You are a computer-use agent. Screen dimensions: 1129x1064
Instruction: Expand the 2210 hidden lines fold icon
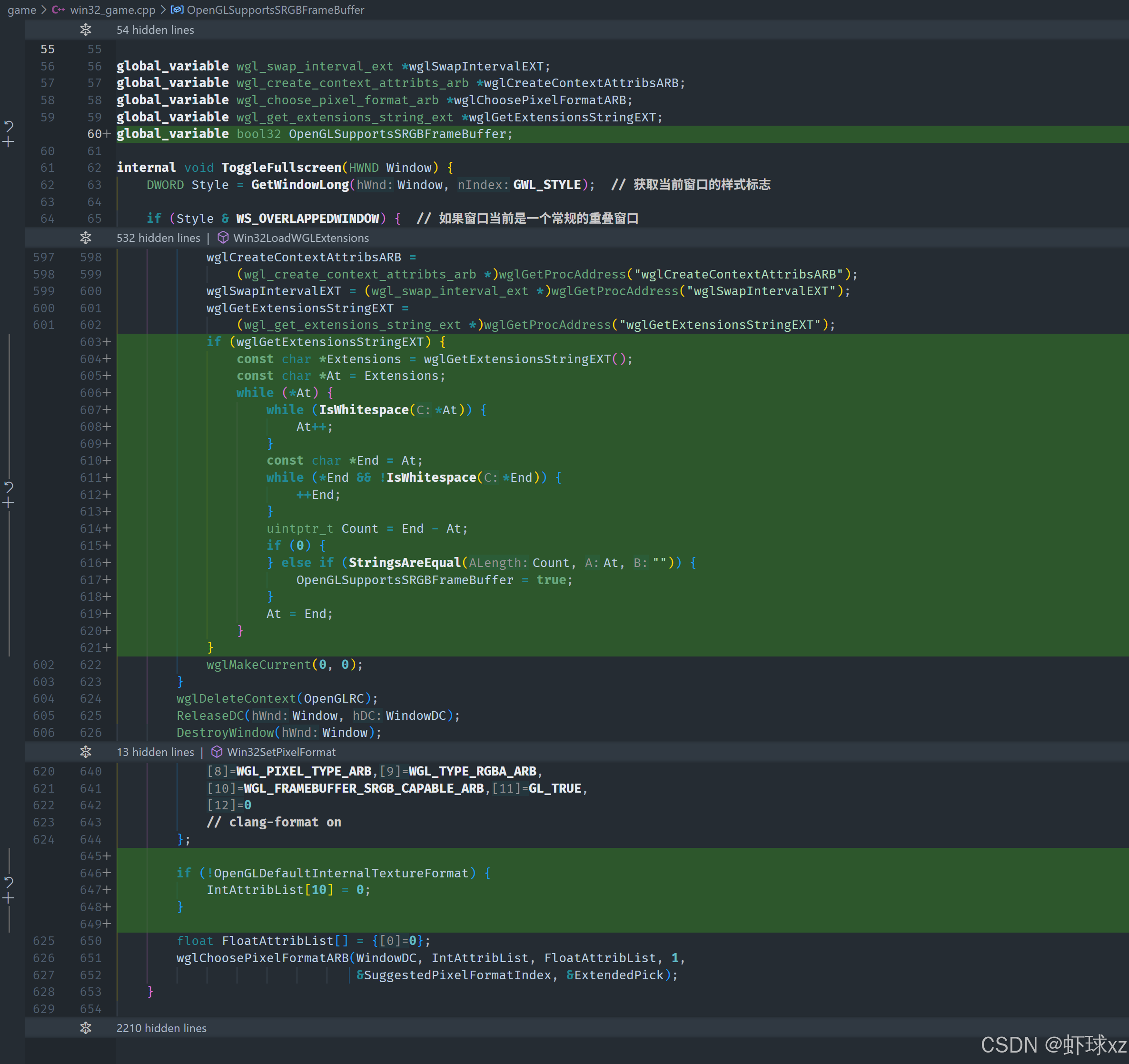point(86,1028)
